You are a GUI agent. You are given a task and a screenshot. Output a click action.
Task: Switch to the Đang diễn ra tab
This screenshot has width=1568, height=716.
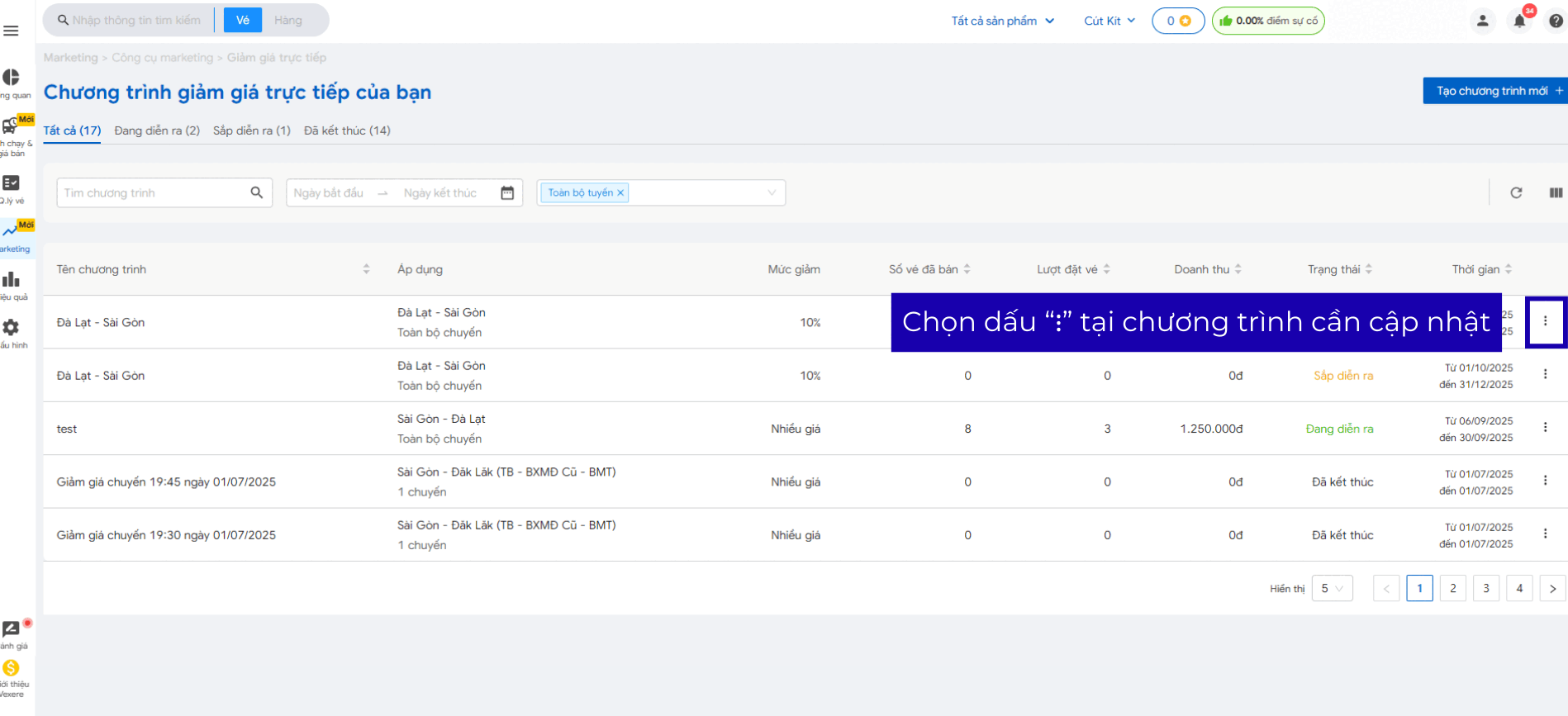[157, 130]
